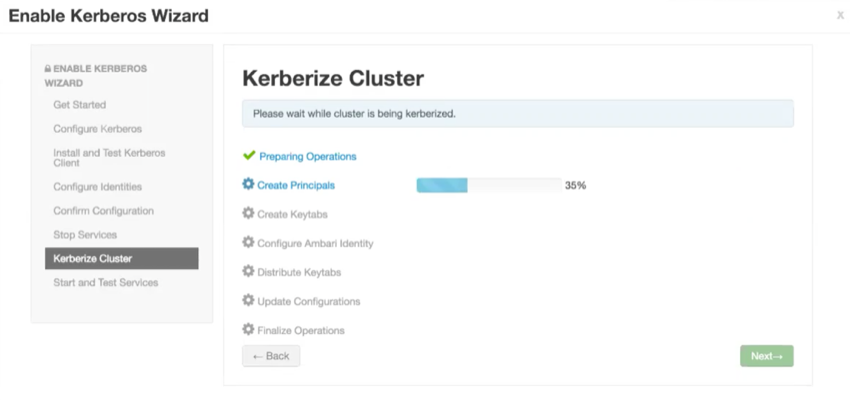Select the Configure Ambari Identity gear icon
Screen dimensions: 850x408
coord(248,242)
